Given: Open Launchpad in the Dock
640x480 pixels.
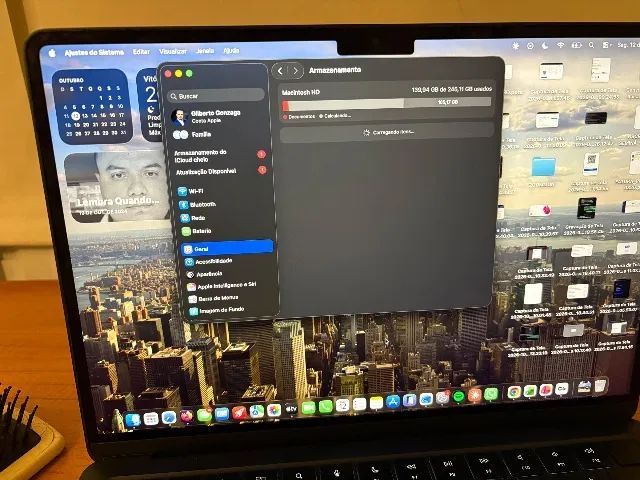Looking at the screenshot, I should coord(151,419).
